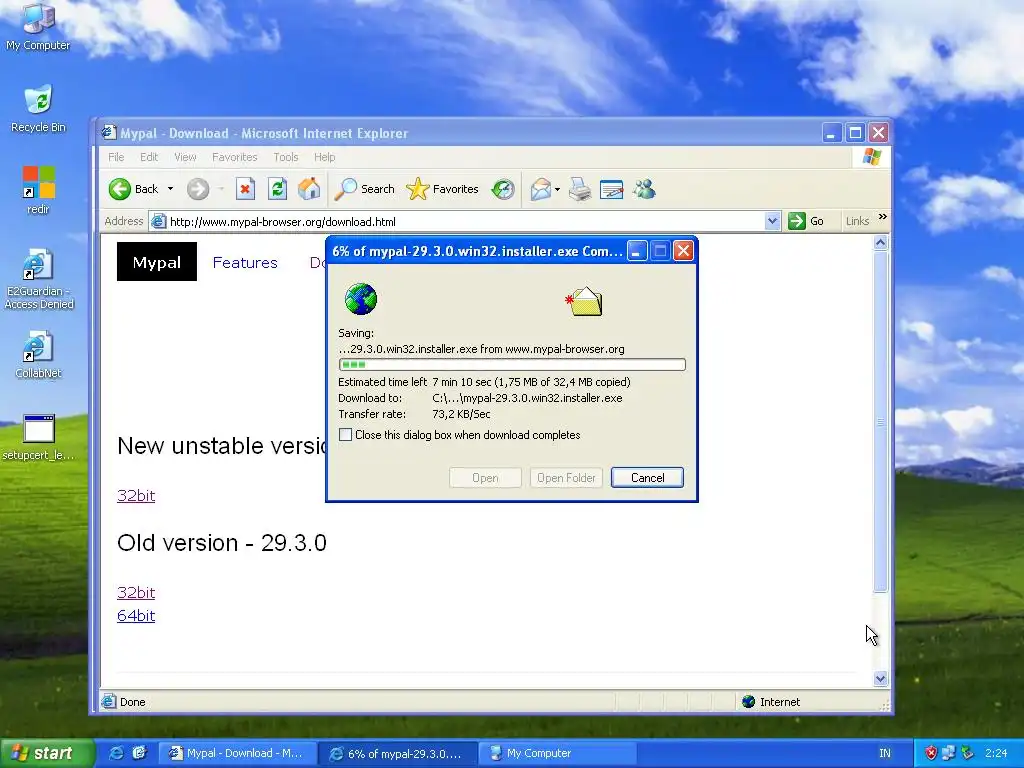The image size is (1024, 768).
Task: Open the Favorites pane
Action: click(442, 189)
